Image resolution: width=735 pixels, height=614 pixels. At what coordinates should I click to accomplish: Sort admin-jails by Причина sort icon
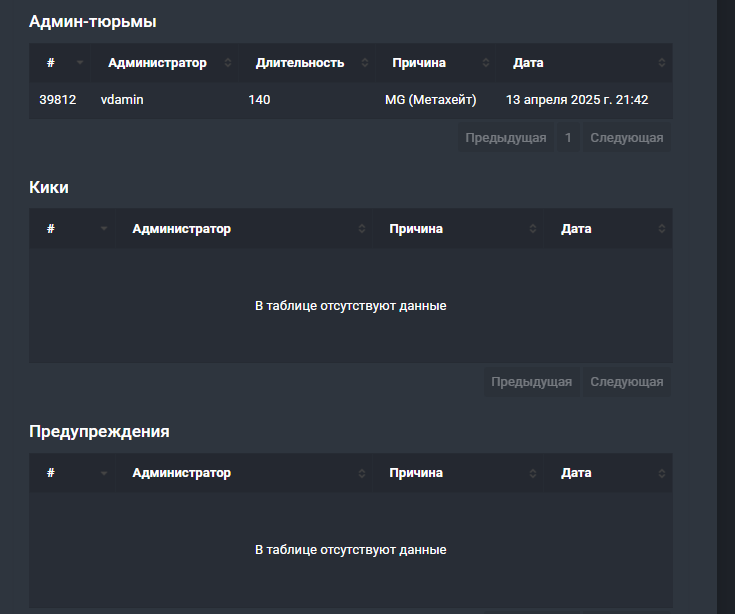(486, 63)
